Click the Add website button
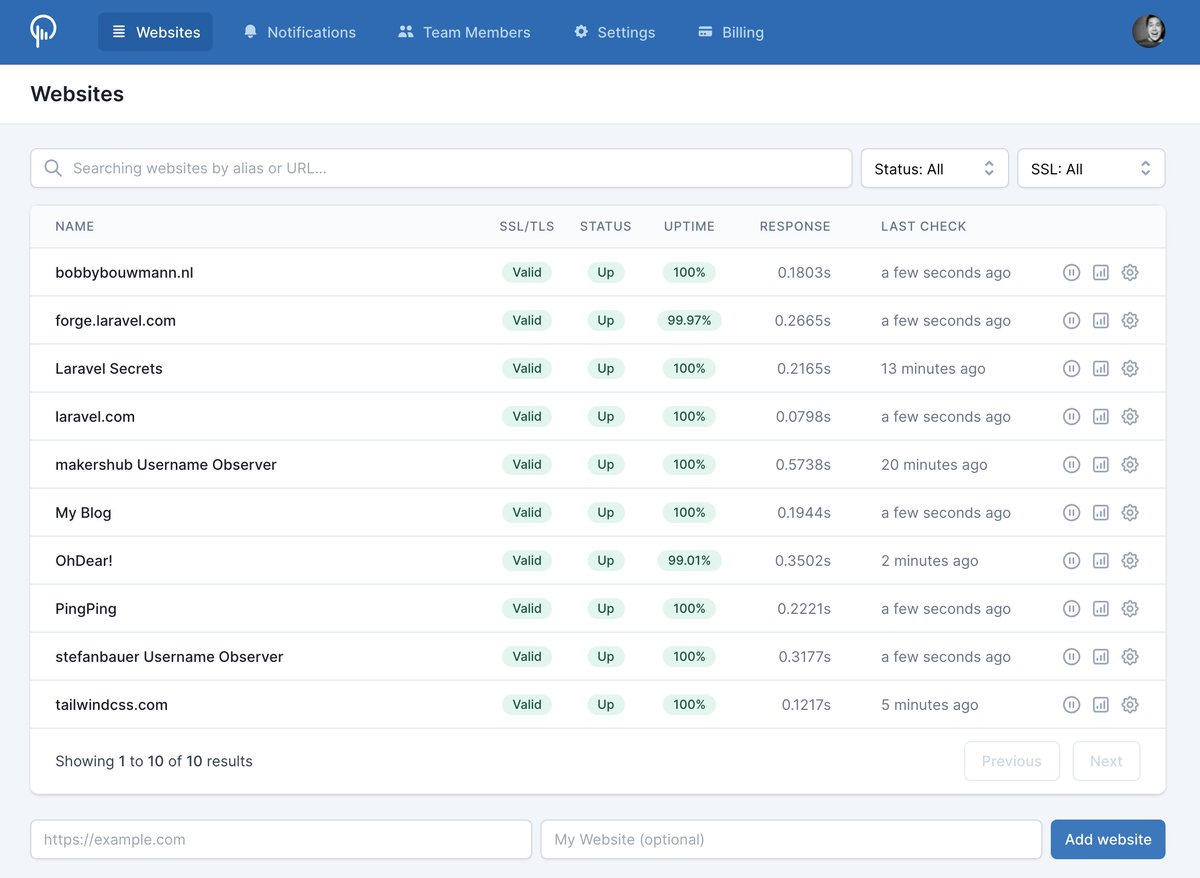 (x=1107, y=839)
